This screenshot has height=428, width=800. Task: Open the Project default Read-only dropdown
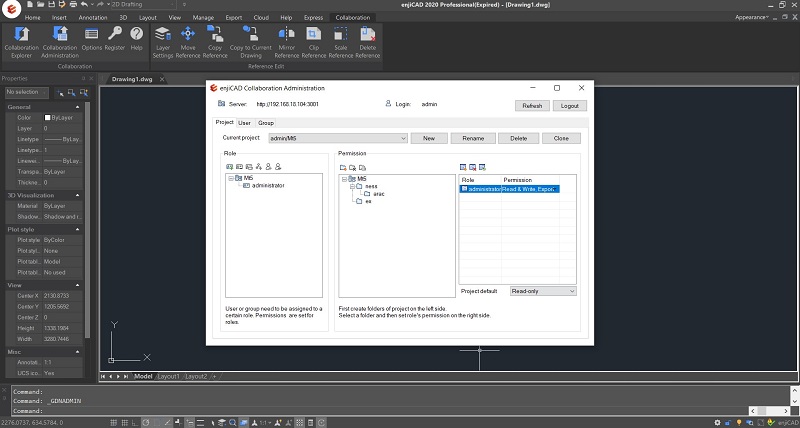coord(543,291)
